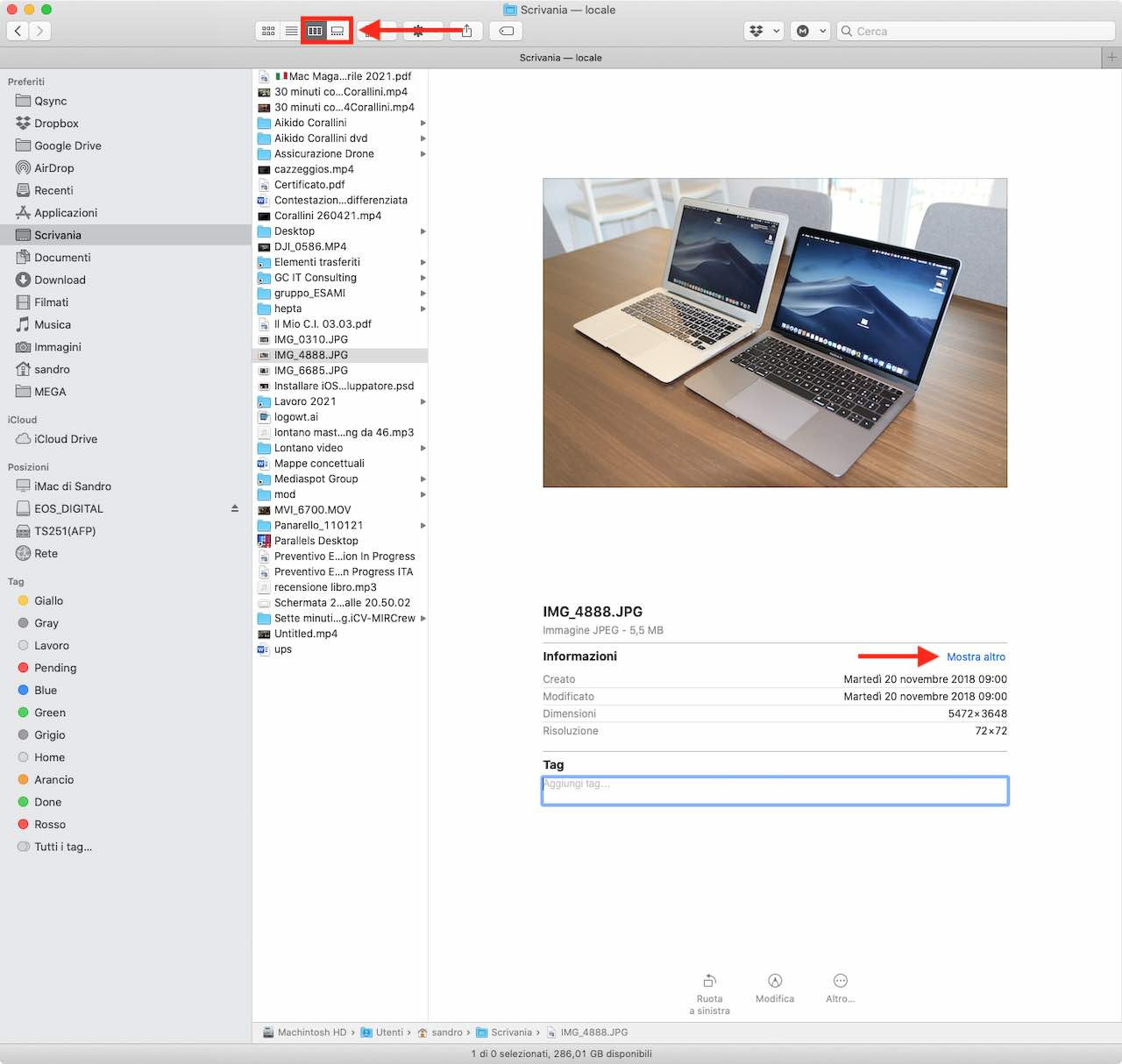Screen dimensions: 1122x1064
Task: Select file IMG_0310.JPG
Action: point(311,339)
